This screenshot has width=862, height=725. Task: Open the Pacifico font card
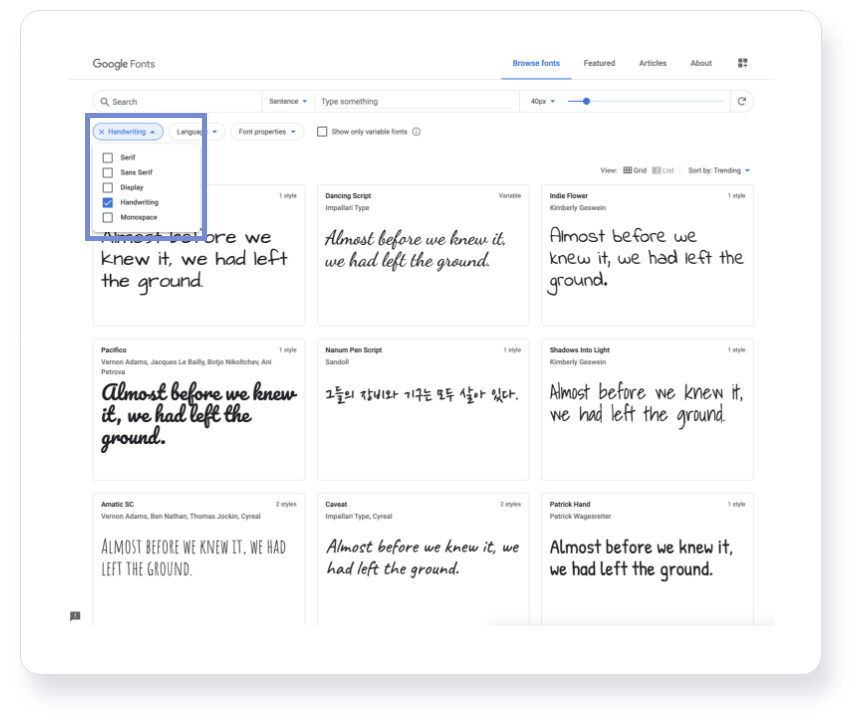pos(199,409)
